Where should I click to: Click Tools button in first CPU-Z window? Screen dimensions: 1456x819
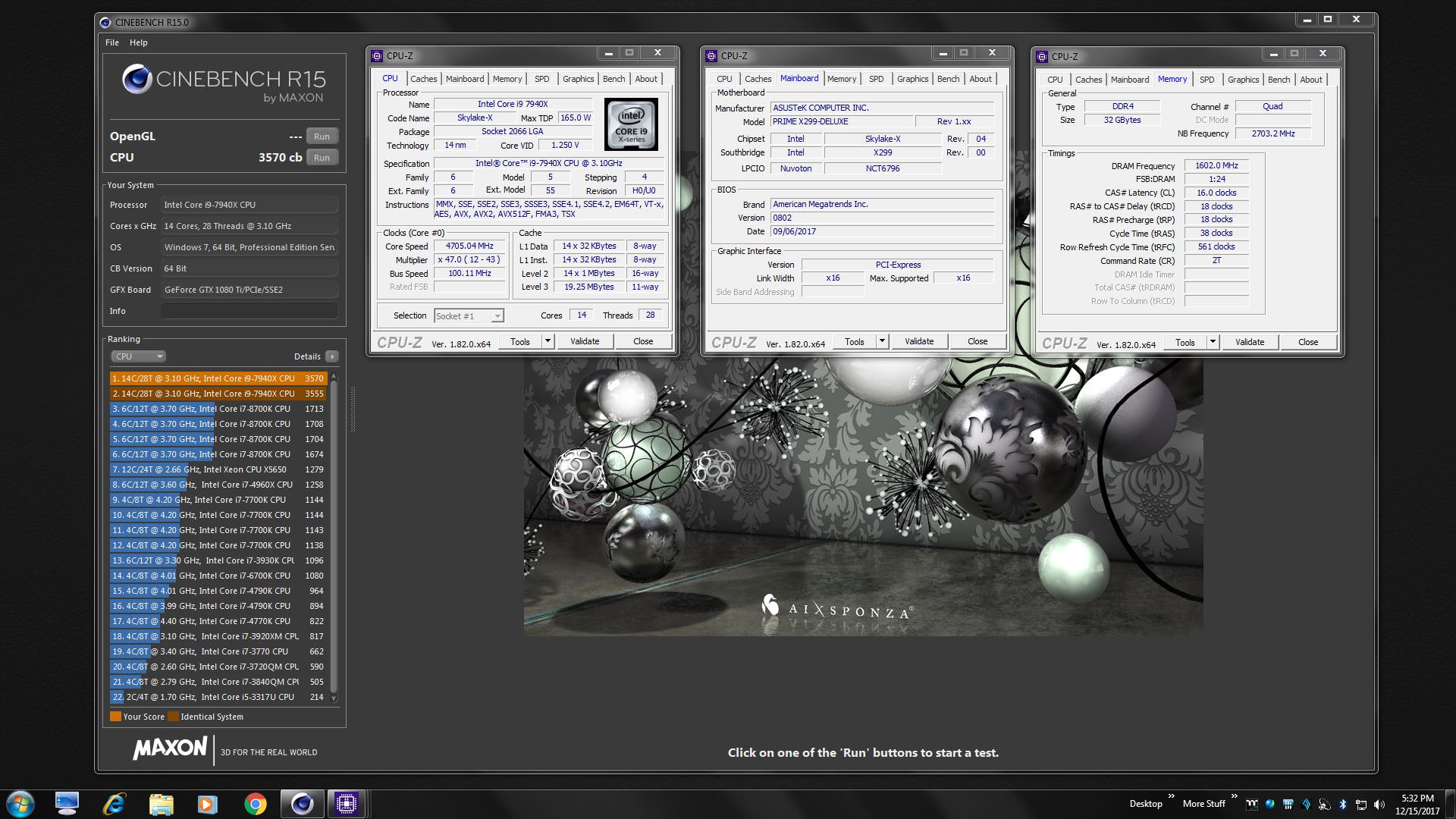(x=520, y=342)
